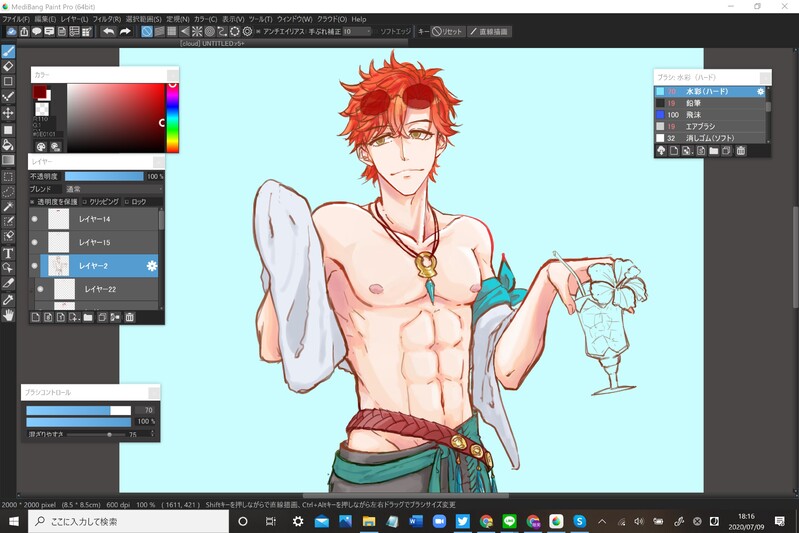The image size is (799, 533).
Task: Turn snap off with the highlighted icon
Action: coord(147,32)
